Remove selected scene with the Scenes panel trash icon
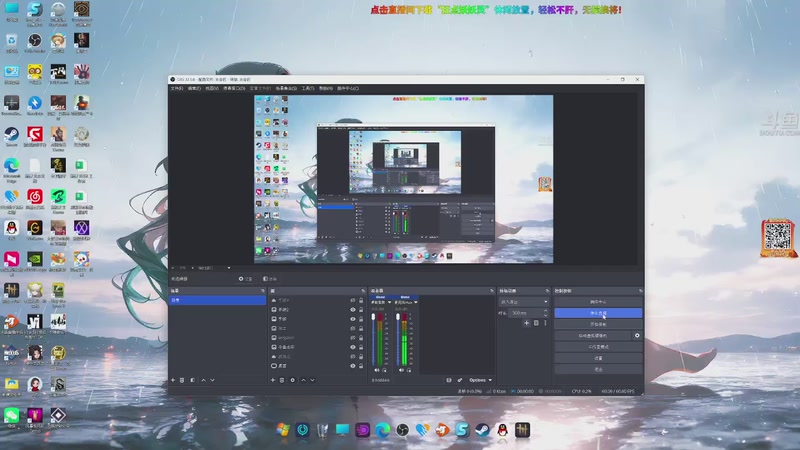 point(182,380)
